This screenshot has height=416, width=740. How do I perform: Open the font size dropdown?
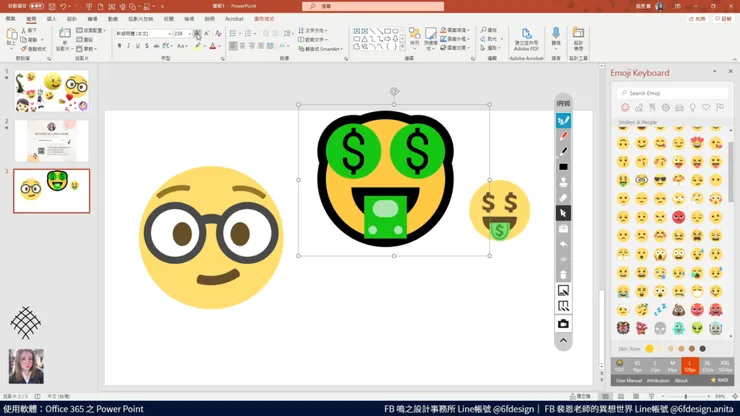(x=189, y=34)
